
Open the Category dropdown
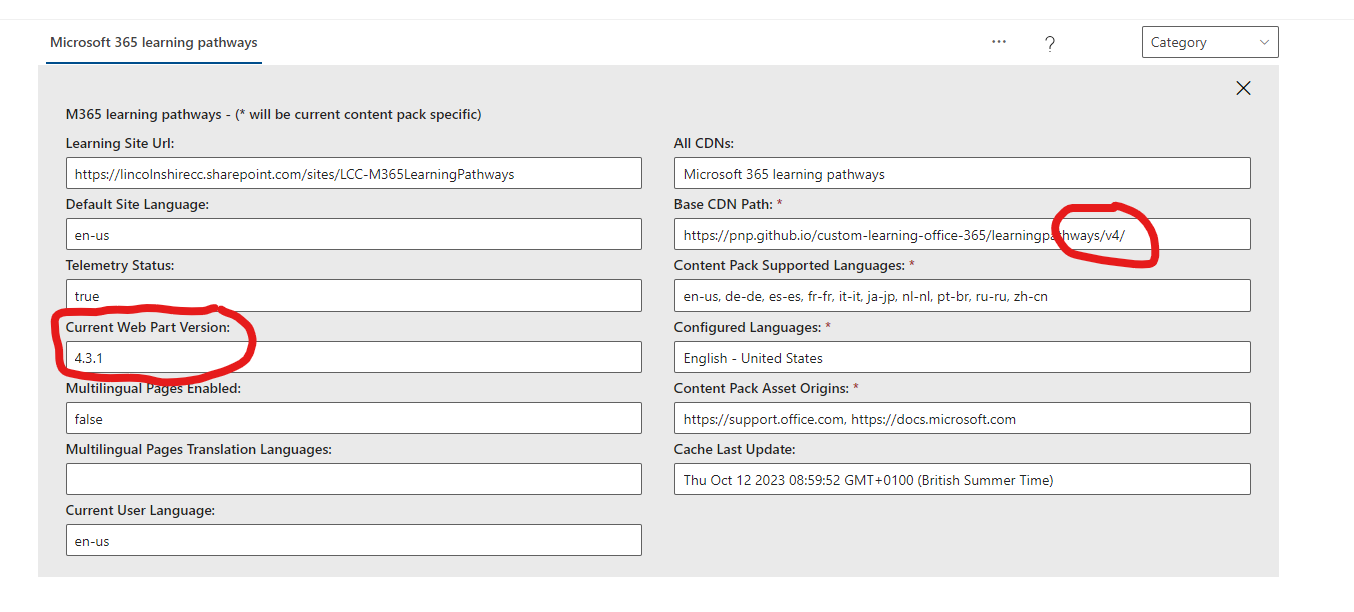pyautogui.click(x=1210, y=42)
